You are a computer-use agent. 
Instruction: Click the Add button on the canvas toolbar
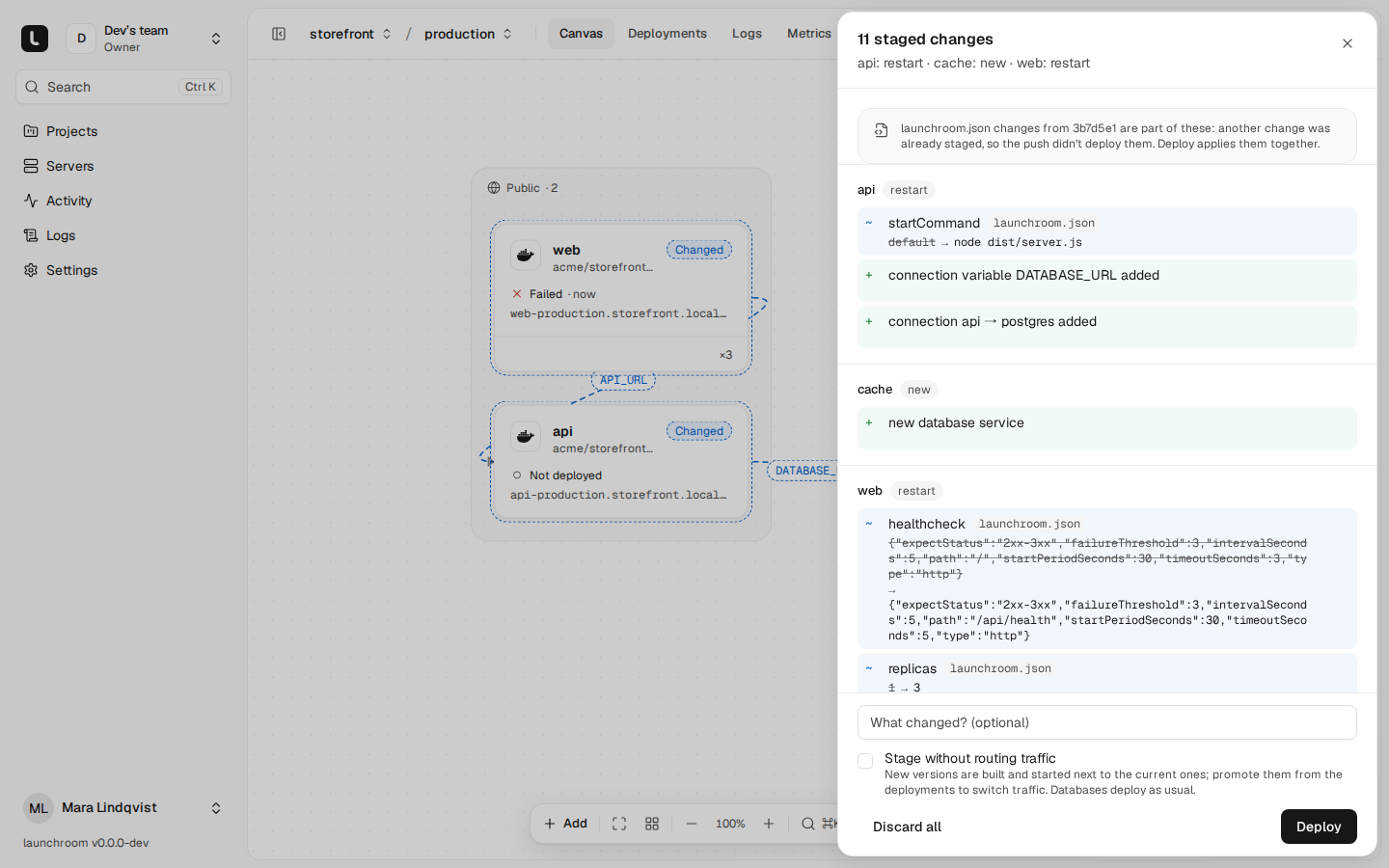tap(565, 824)
